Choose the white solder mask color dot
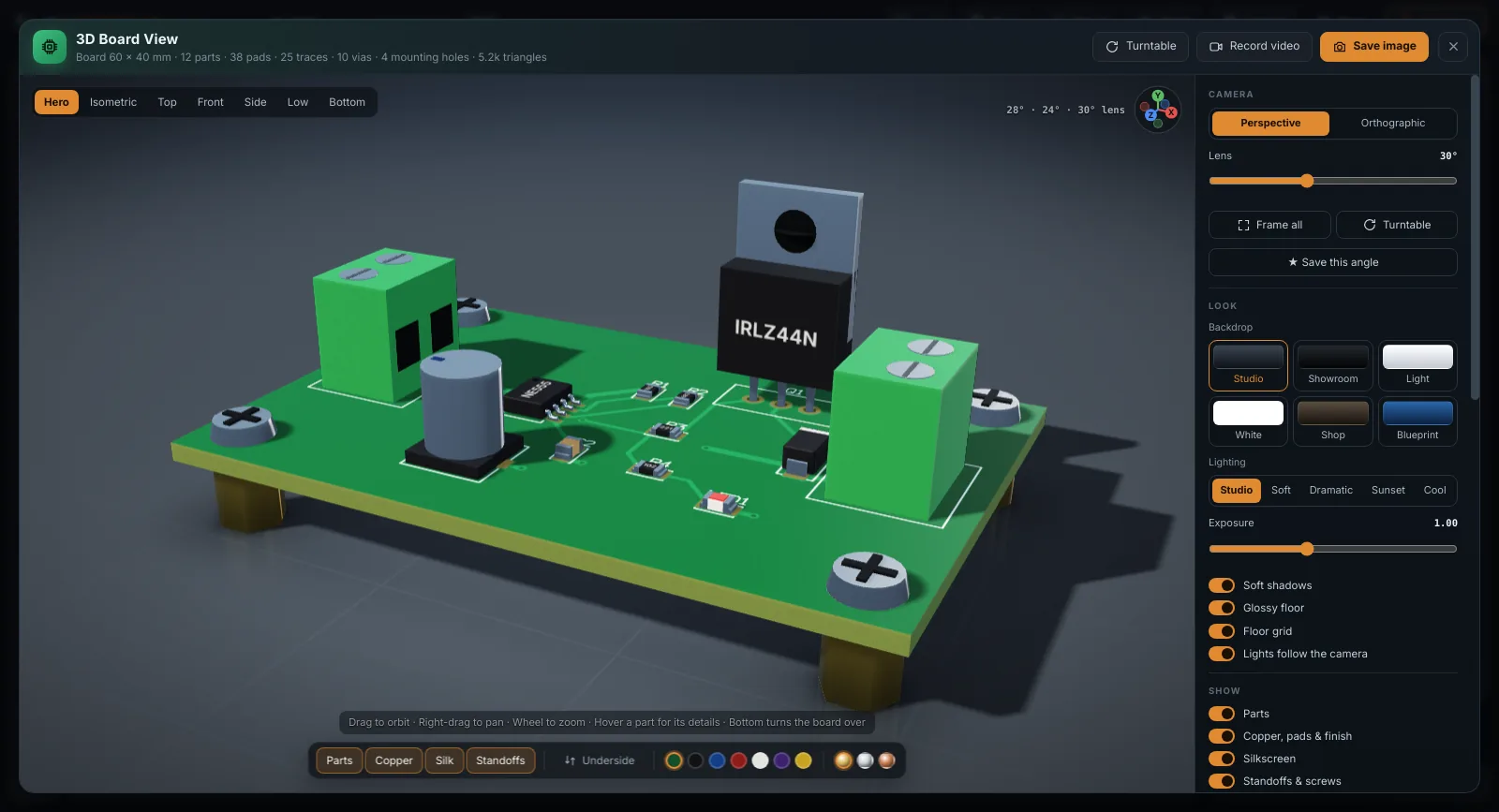 pyautogui.click(x=760, y=760)
